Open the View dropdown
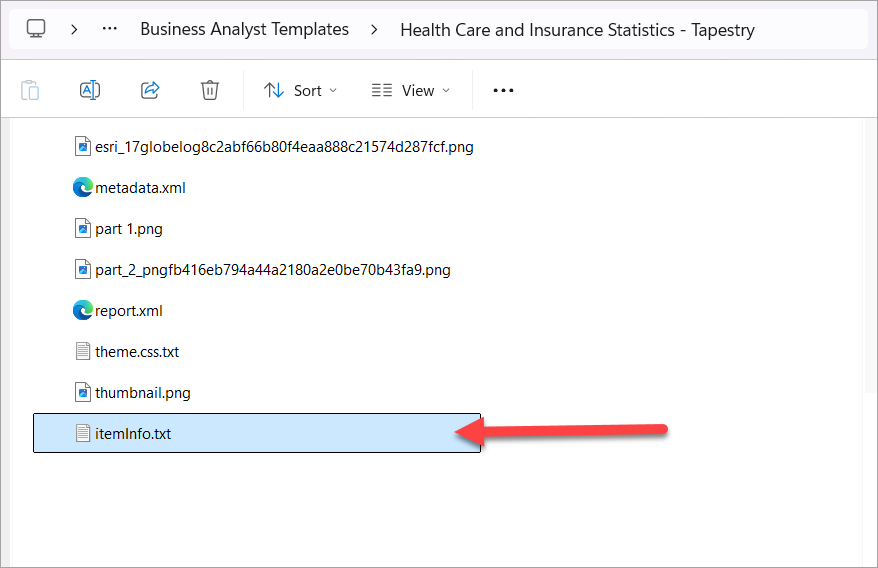Viewport: 878px width, 568px height. click(411, 90)
